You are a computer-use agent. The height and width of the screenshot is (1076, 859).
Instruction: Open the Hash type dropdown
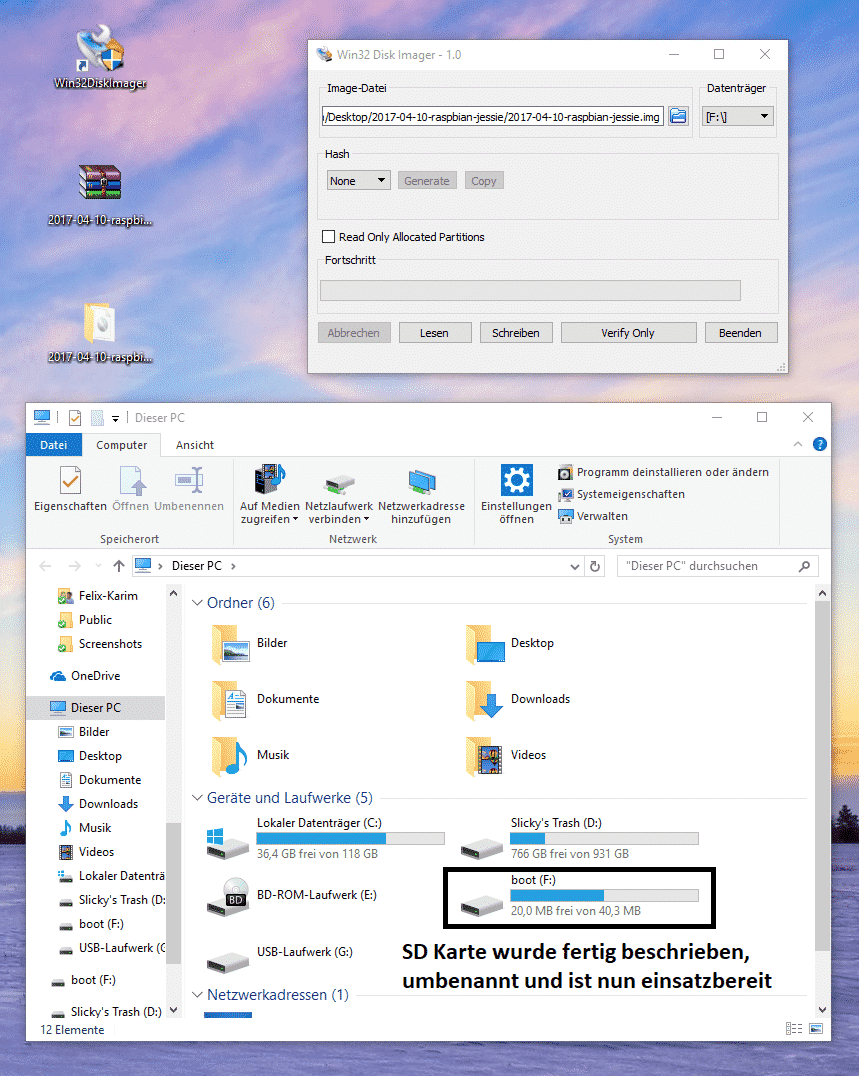point(358,181)
